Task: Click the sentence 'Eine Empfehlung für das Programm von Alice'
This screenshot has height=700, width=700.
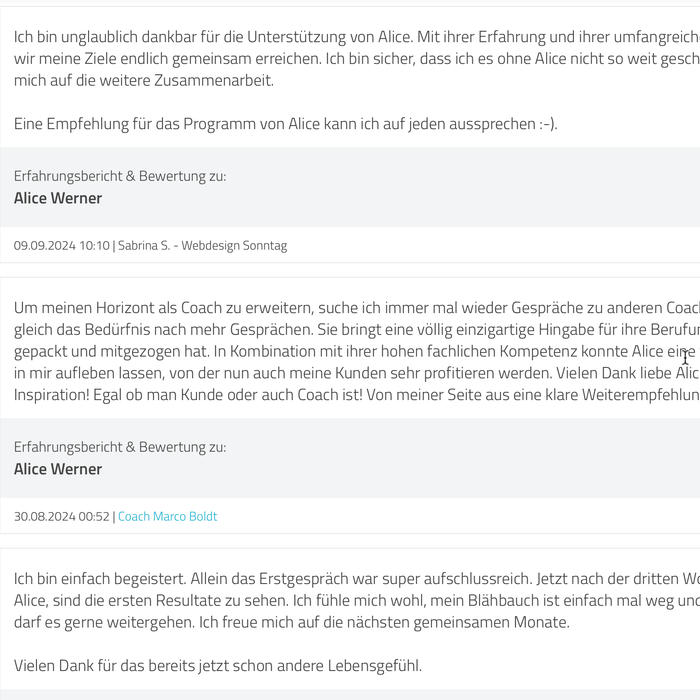Action: click(x=286, y=124)
